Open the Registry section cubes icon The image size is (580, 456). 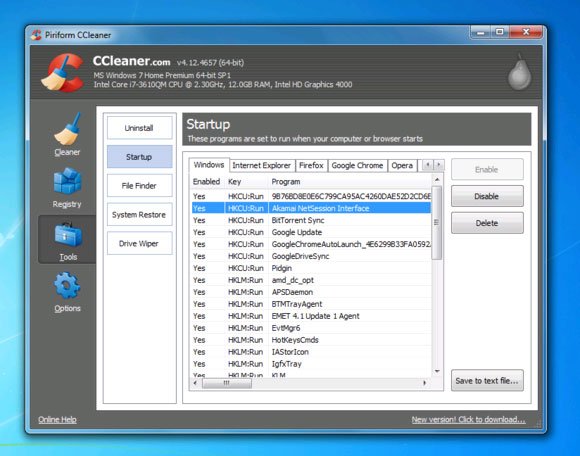click(x=67, y=181)
